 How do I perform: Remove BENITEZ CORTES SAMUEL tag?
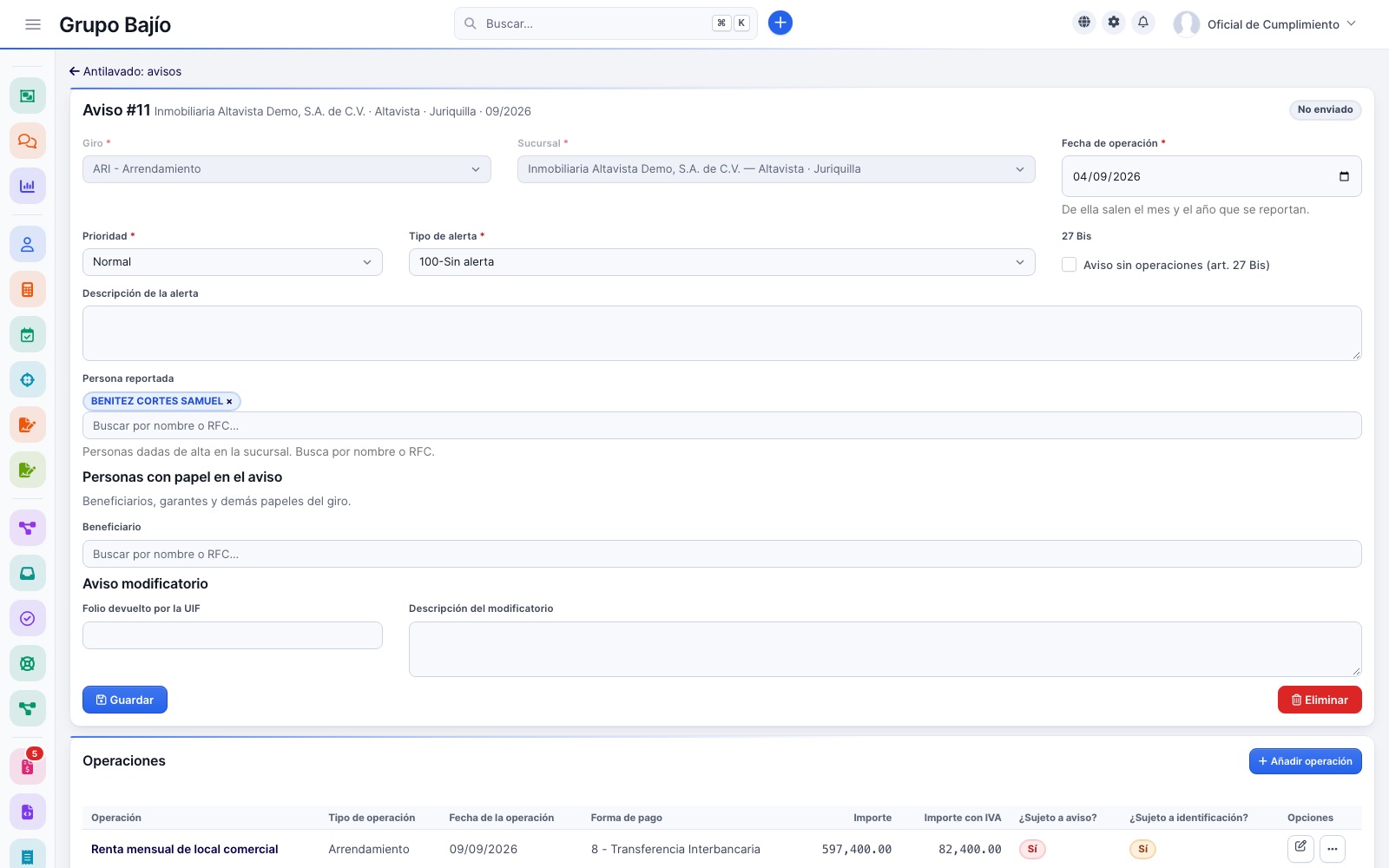(229, 402)
